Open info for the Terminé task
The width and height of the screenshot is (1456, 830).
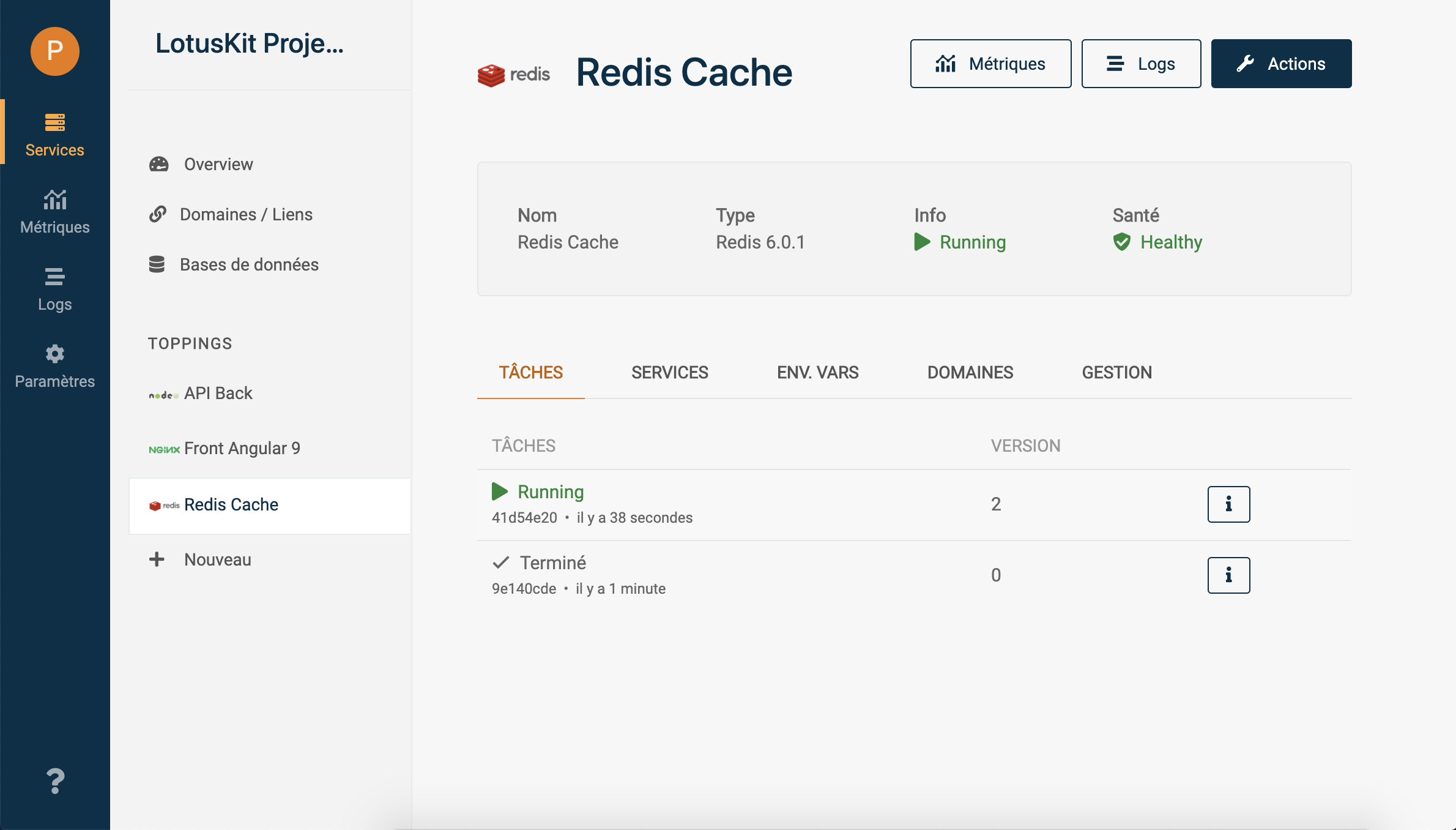tap(1228, 575)
